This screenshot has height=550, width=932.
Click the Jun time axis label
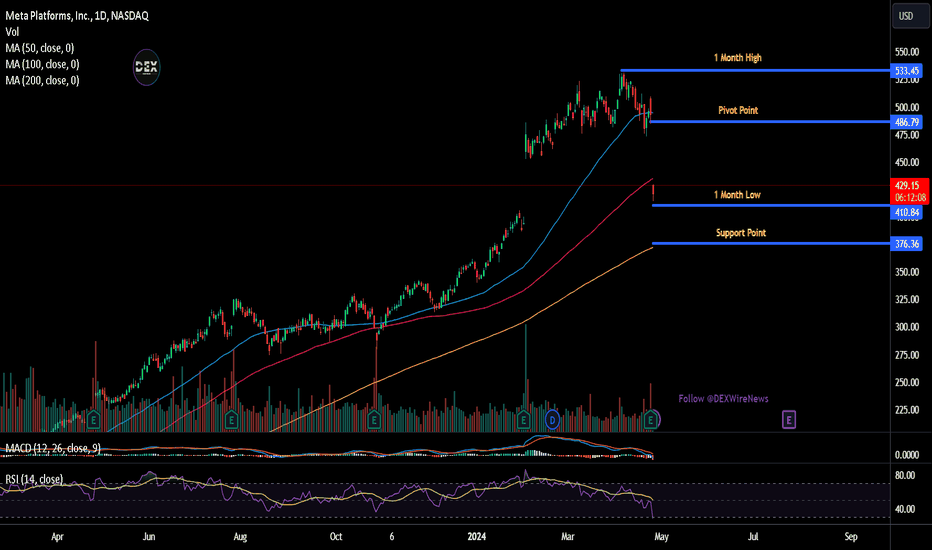click(x=149, y=536)
